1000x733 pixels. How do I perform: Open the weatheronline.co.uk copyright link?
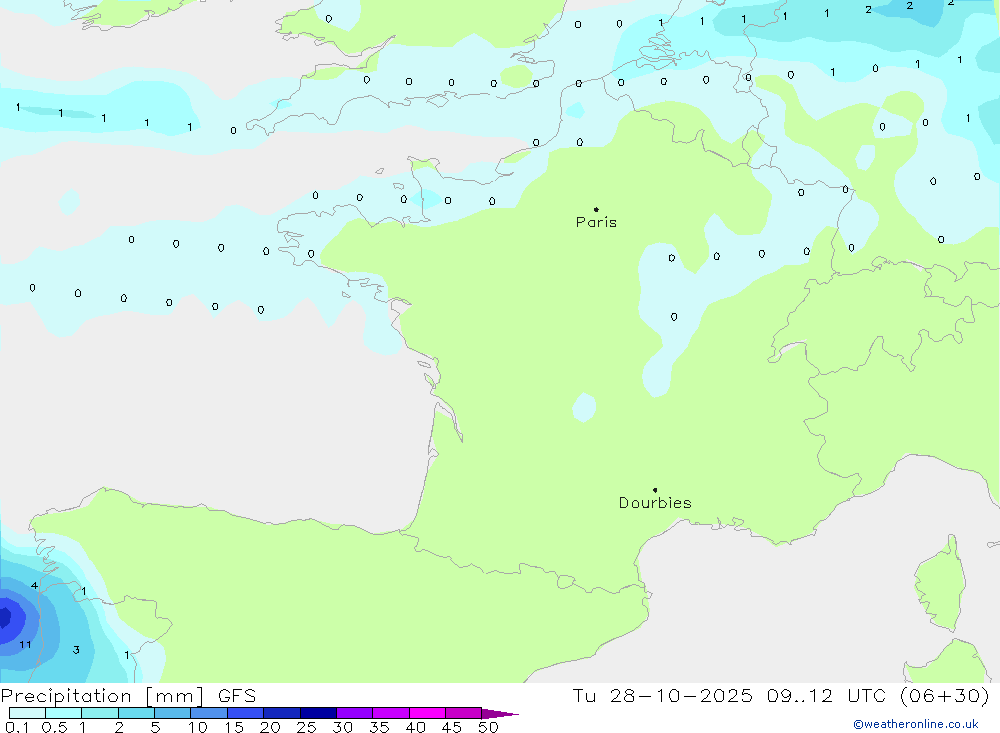[916, 724]
